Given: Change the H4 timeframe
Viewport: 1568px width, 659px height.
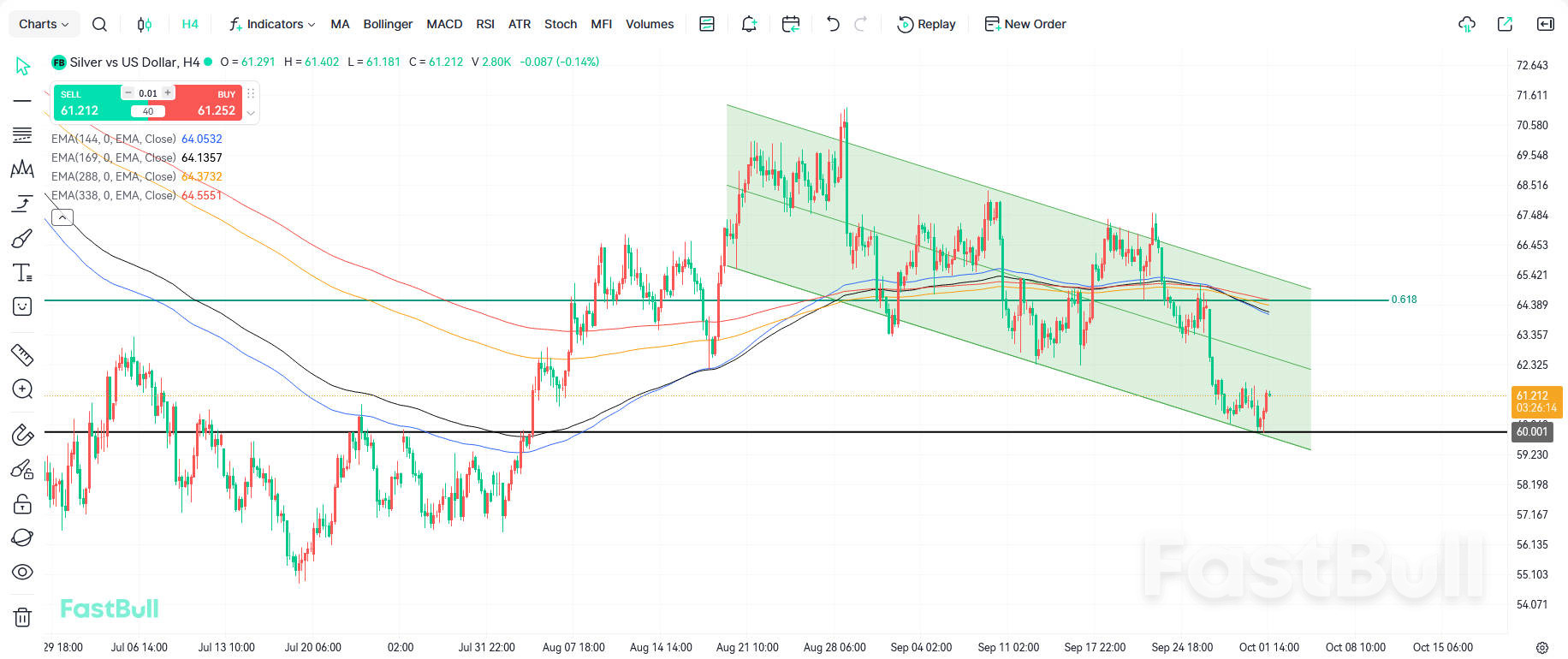Looking at the screenshot, I should 190,24.
